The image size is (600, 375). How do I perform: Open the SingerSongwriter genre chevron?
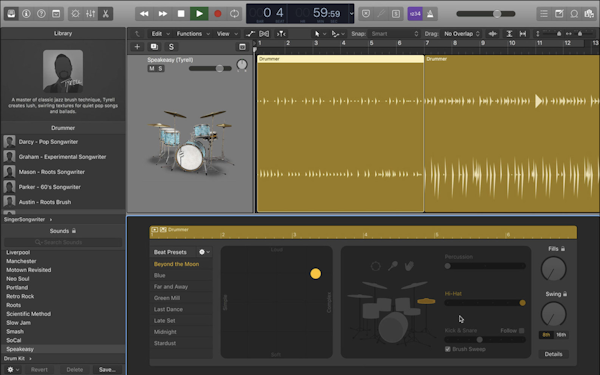pos(51,220)
